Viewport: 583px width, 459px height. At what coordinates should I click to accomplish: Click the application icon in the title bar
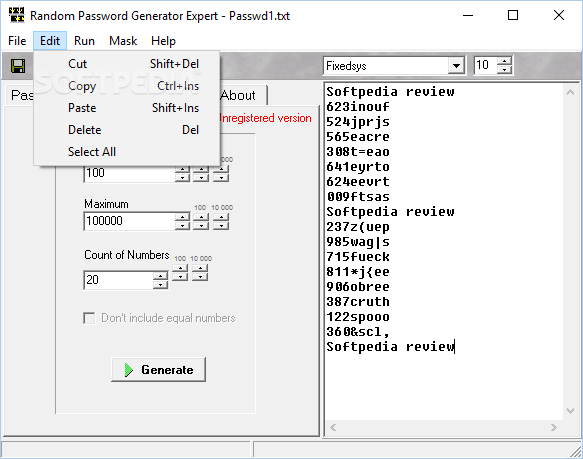(x=16, y=15)
